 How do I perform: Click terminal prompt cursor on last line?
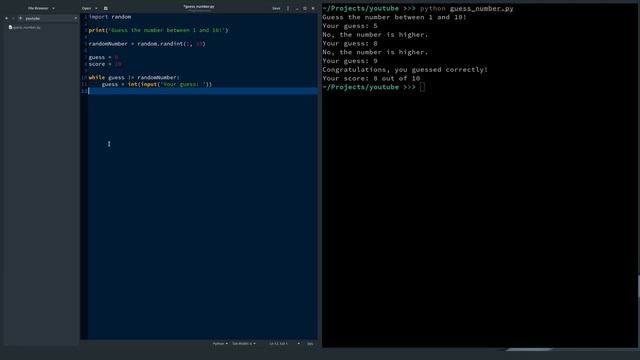pyautogui.click(x=422, y=87)
